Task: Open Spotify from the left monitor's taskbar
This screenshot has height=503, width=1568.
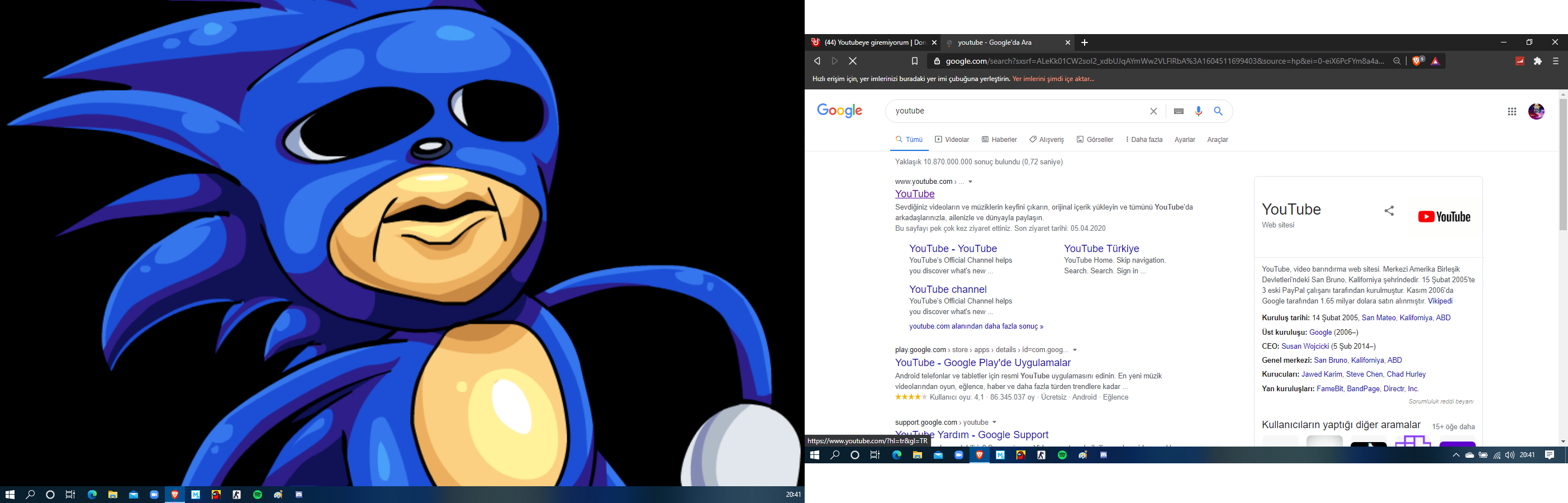Action: (258, 495)
